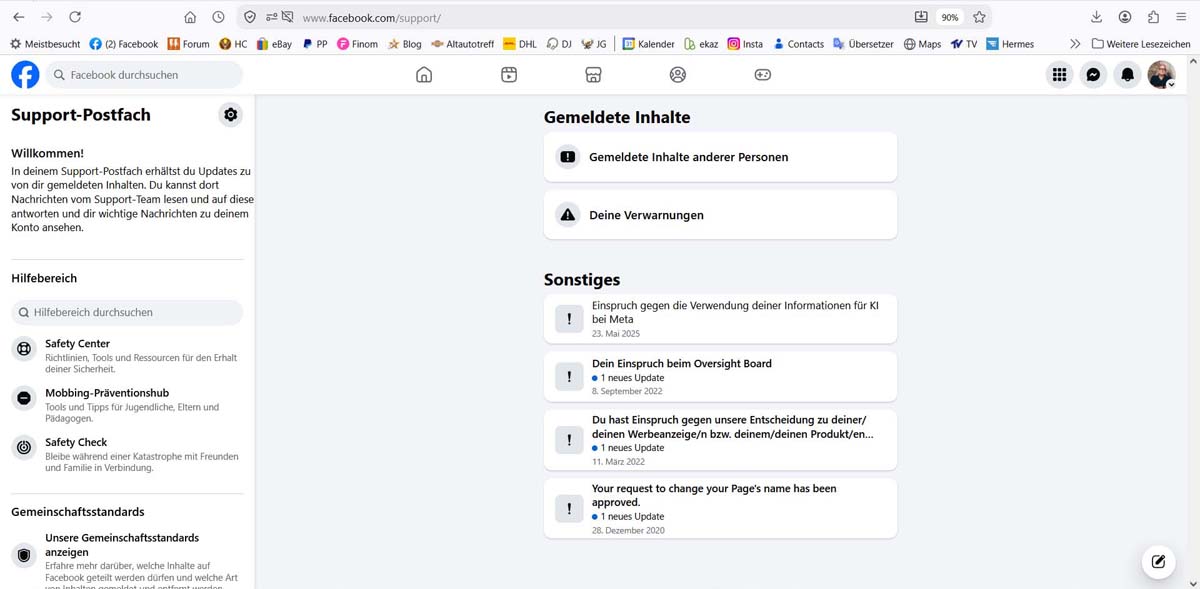Viewport: 1200px width, 589px height.
Task: Bookmark this page with star icon
Action: pyautogui.click(x=979, y=17)
